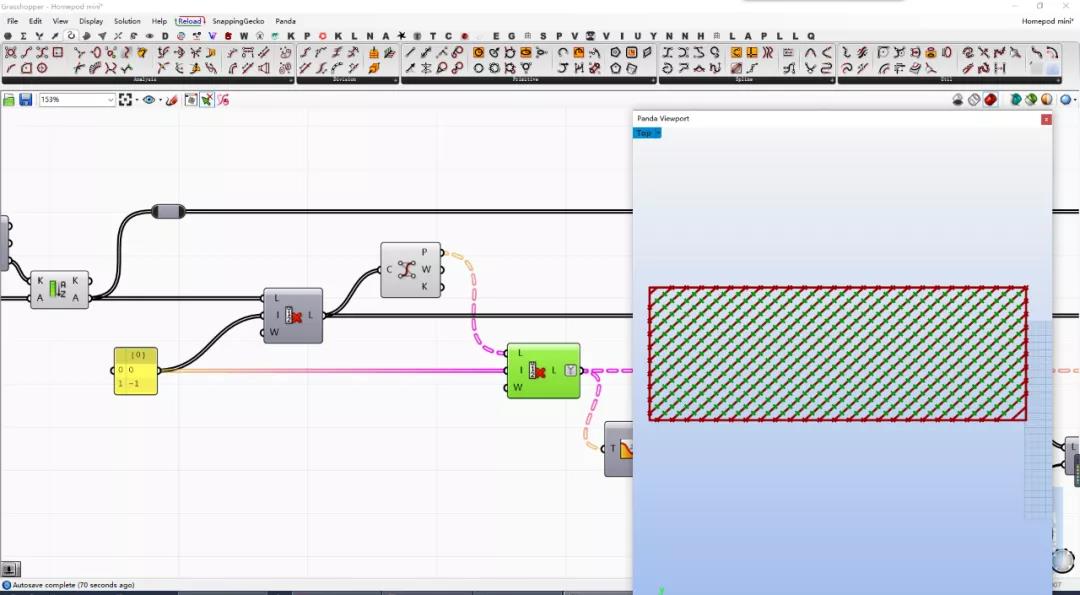Open the Solution menu
The width and height of the screenshot is (1080, 595).
pyautogui.click(x=127, y=21)
